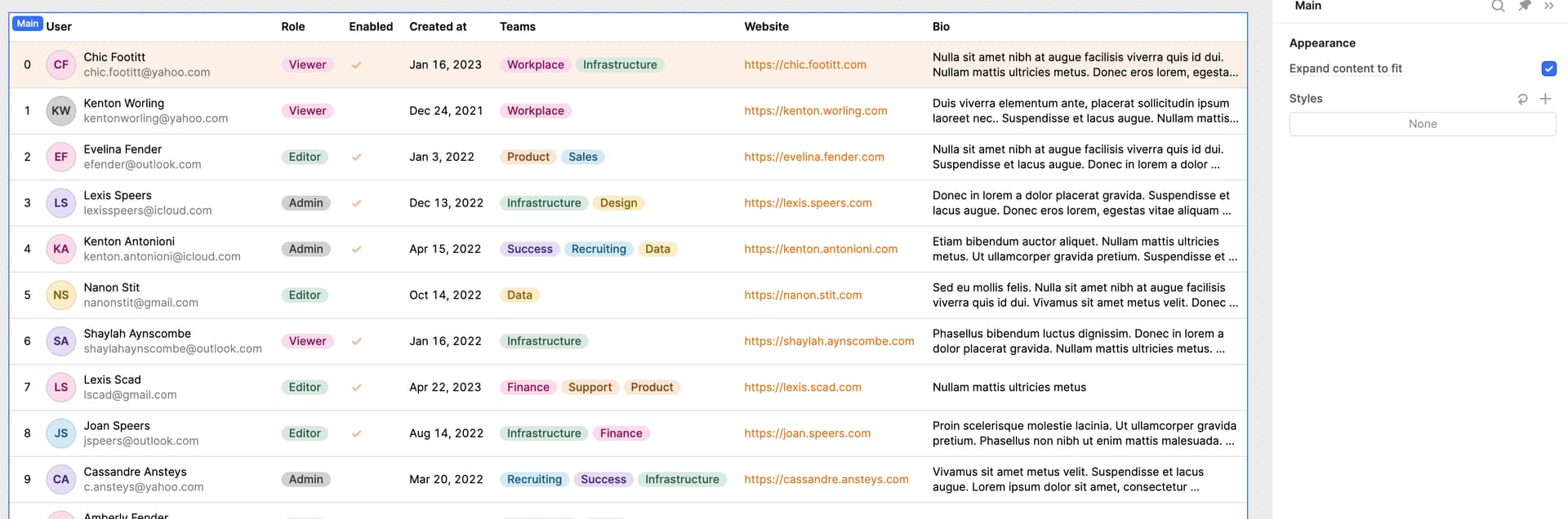Screen dimensions: 1568x519
Task: Open link https://kenton.worling.com
Action: click(x=815, y=111)
